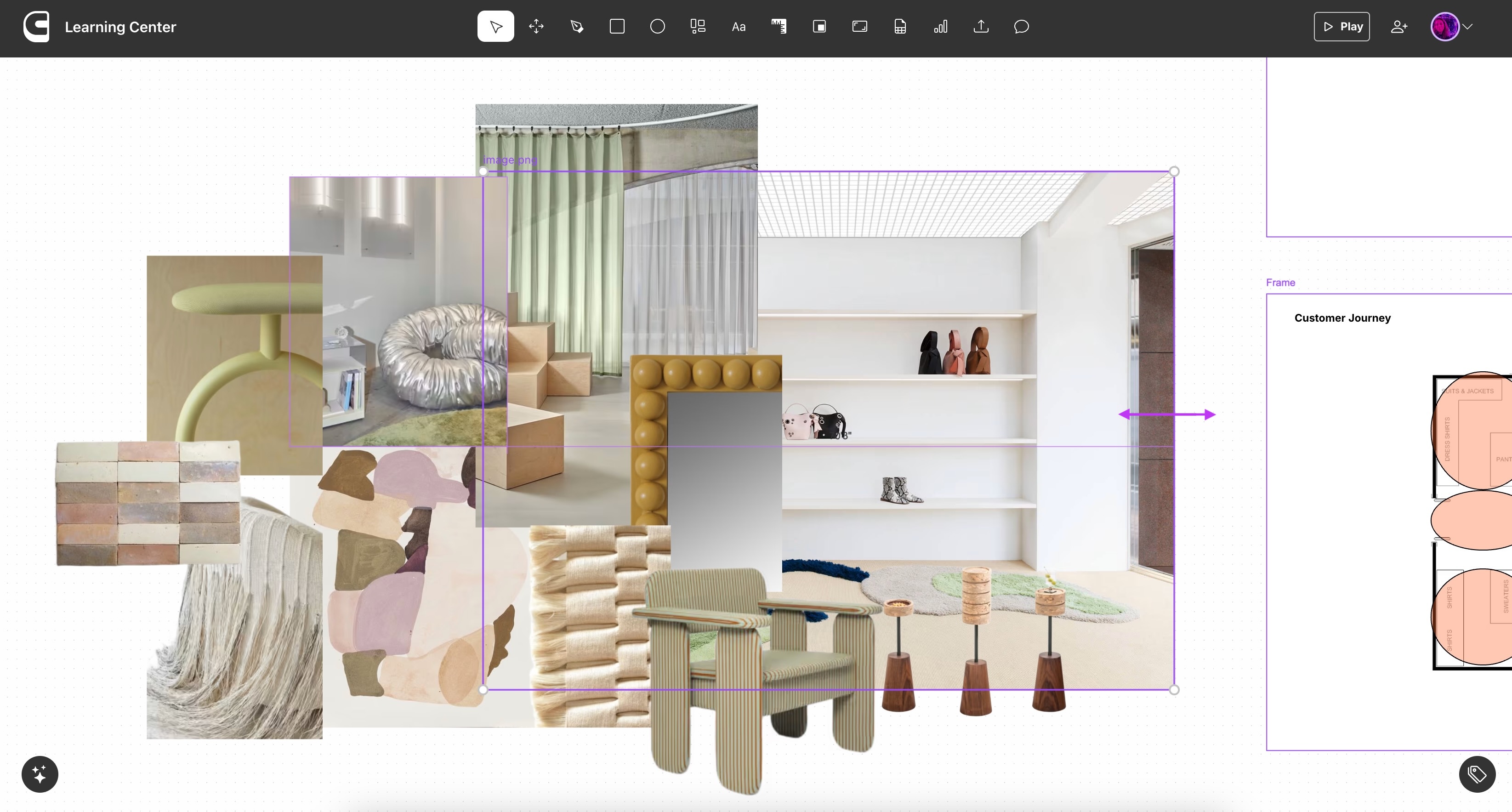
Task: Click the floor plan in Customer Journey
Action: point(1472,520)
